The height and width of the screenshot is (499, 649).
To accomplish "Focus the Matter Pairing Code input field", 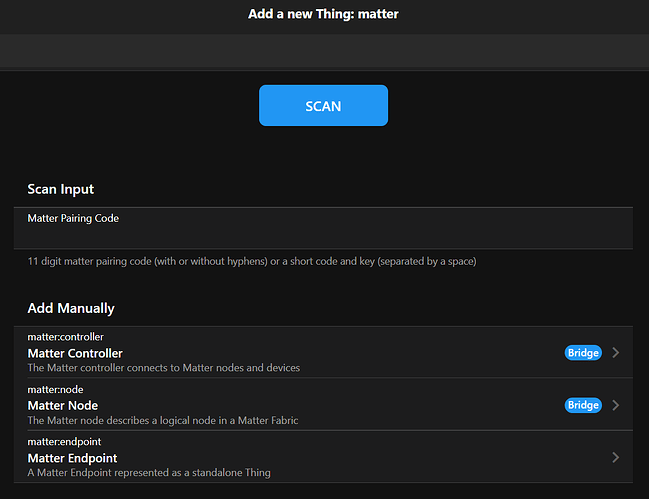I will pos(323,234).
